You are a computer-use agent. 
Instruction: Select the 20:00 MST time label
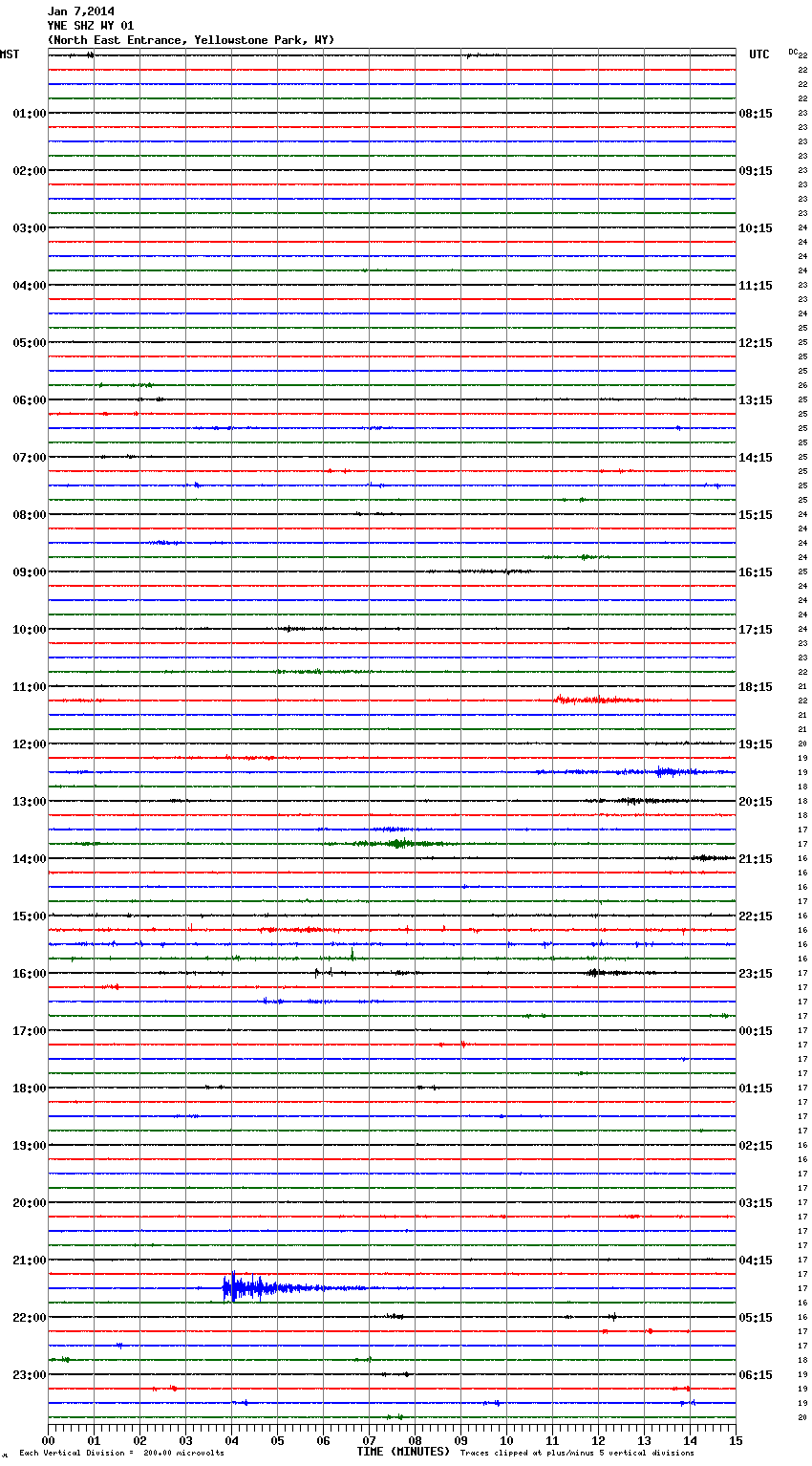click(x=30, y=1203)
